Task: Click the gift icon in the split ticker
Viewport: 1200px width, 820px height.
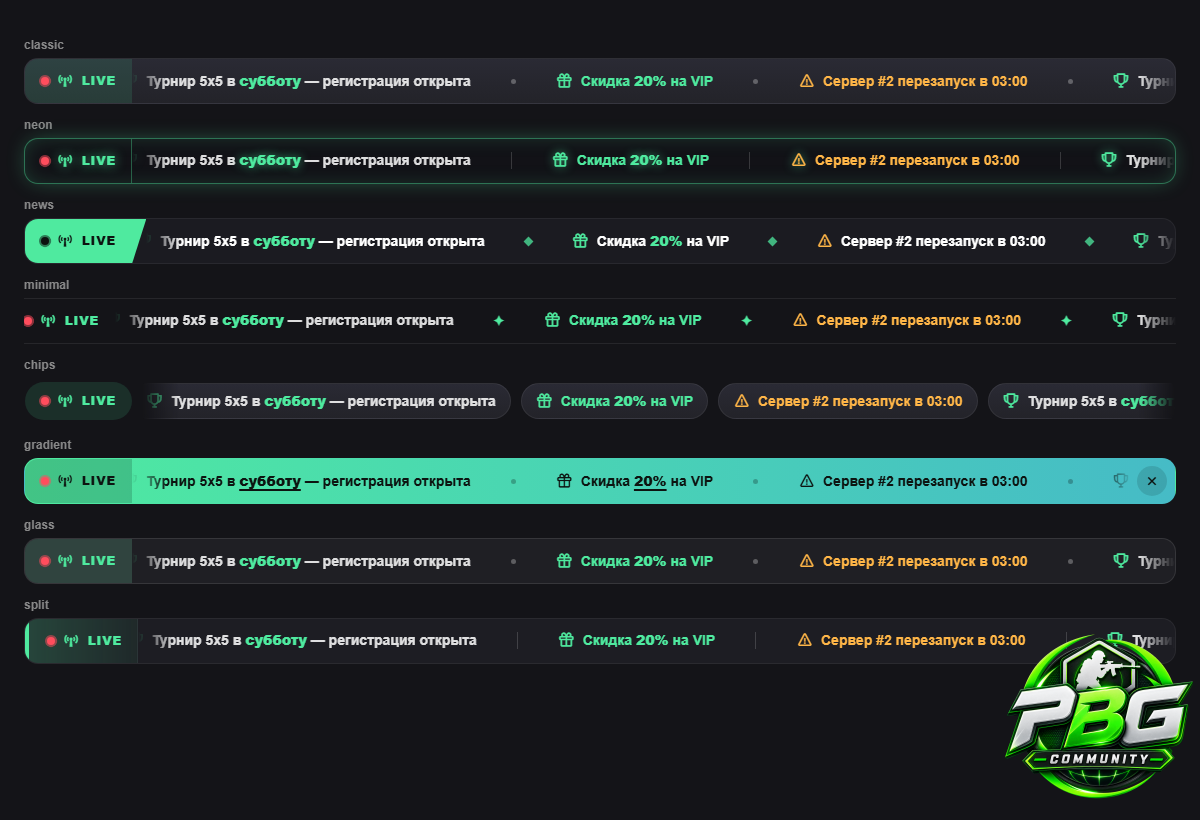Action: point(566,640)
